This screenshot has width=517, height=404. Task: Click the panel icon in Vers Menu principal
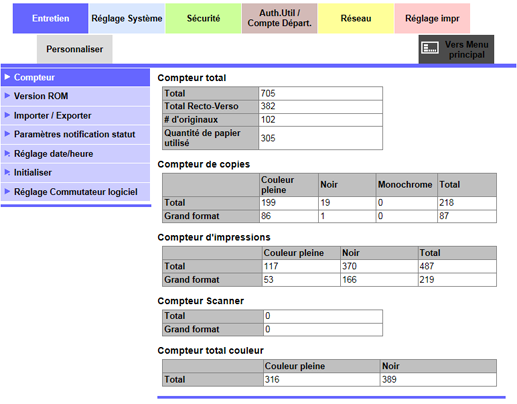[x=430, y=48]
